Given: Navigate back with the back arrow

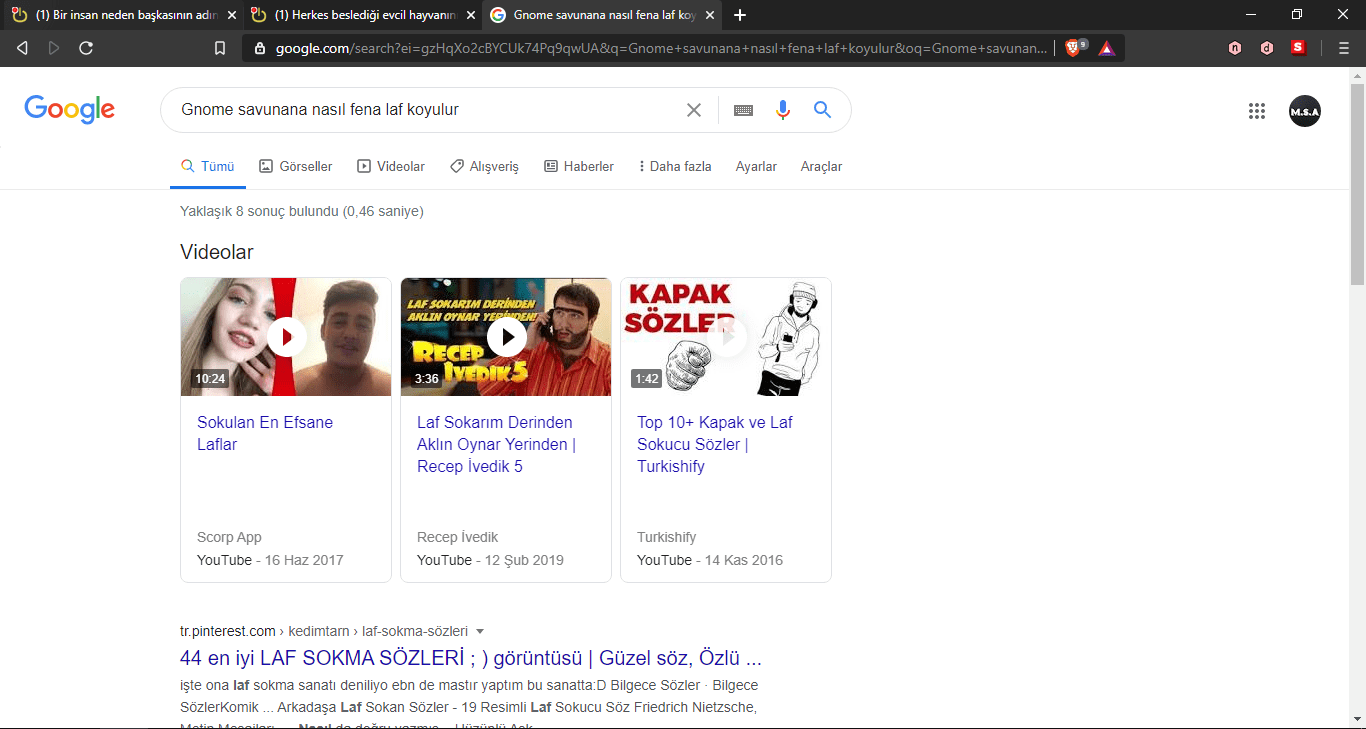Looking at the screenshot, I should [21, 46].
